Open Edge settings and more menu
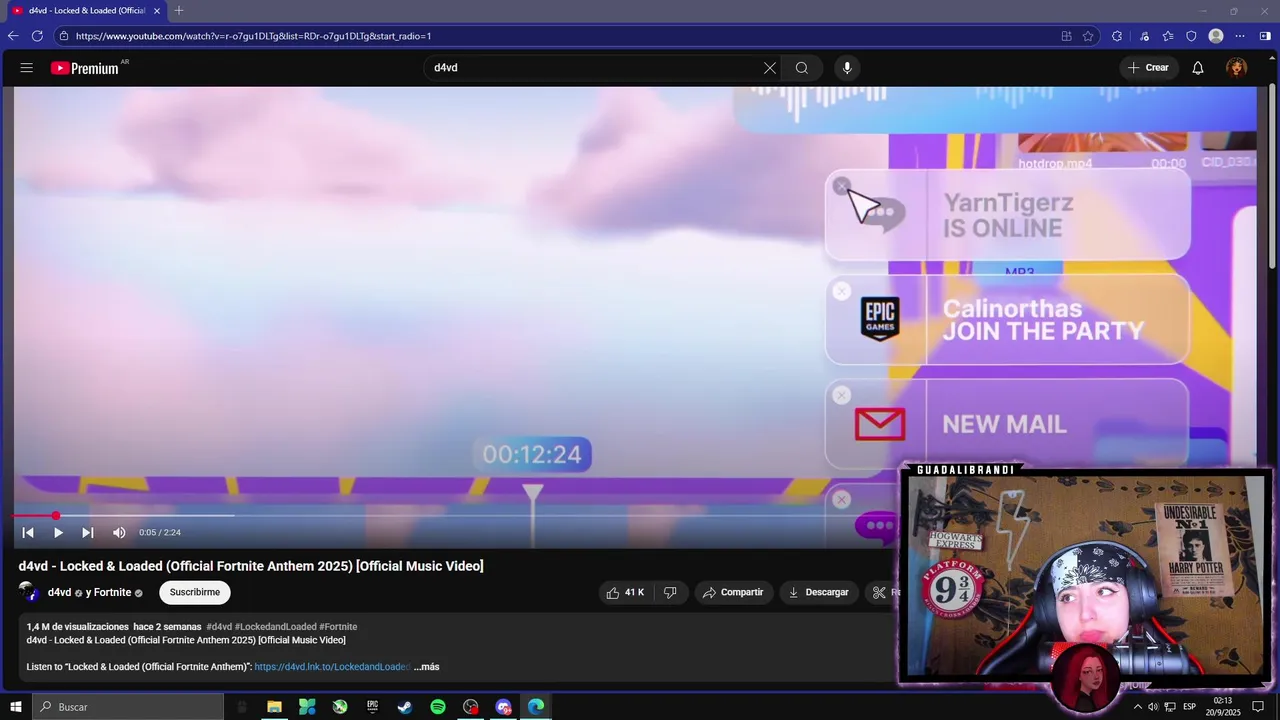The height and width of the screenshot is (720, 1280). pyautogui.click(x=1240, y=36)
